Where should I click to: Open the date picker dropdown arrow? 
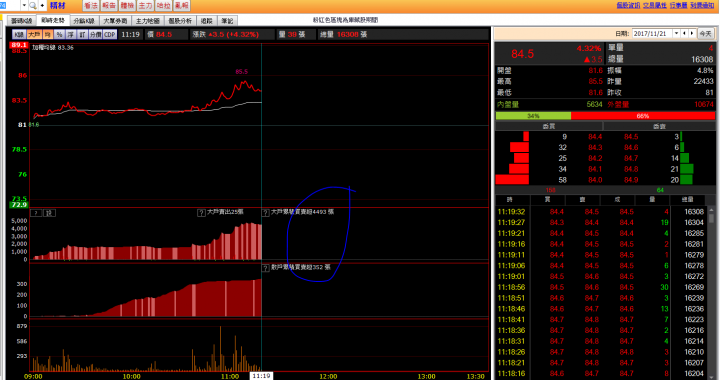[x=676, y=34]
